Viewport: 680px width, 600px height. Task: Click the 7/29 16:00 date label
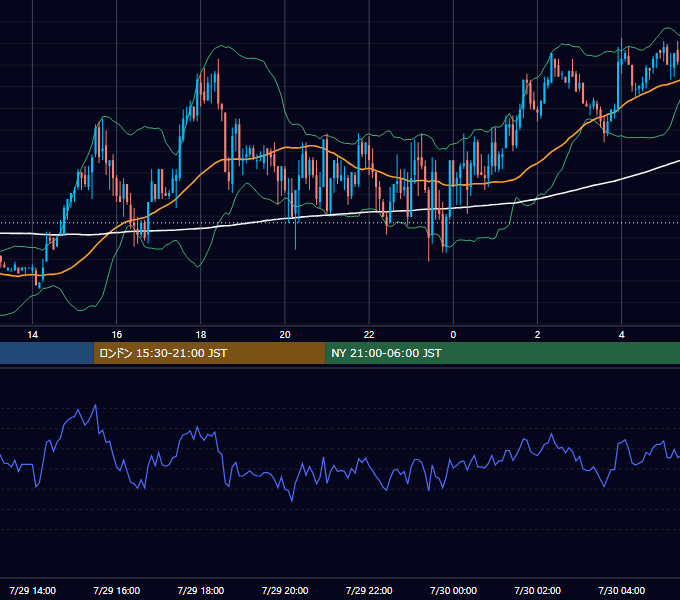point(117,590)
